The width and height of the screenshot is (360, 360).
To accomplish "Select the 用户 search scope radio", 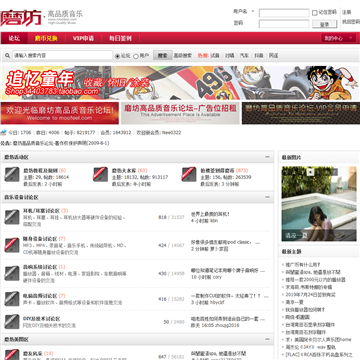I will point(136,56).
